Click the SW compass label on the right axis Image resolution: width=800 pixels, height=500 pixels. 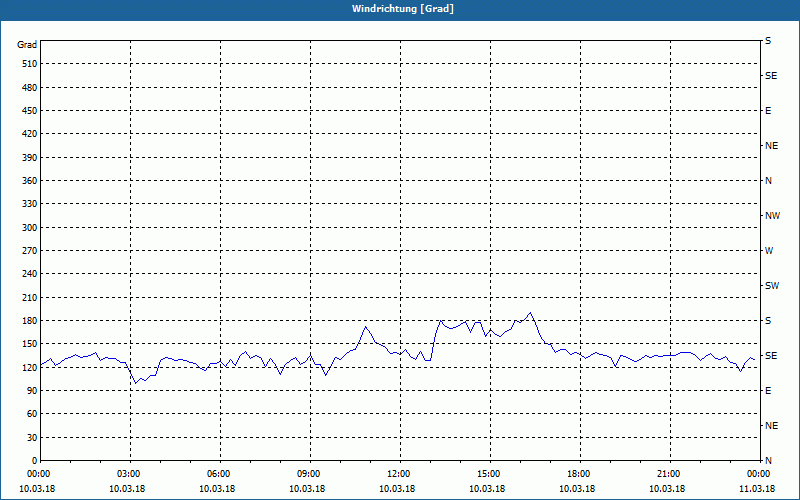point(772,286)
